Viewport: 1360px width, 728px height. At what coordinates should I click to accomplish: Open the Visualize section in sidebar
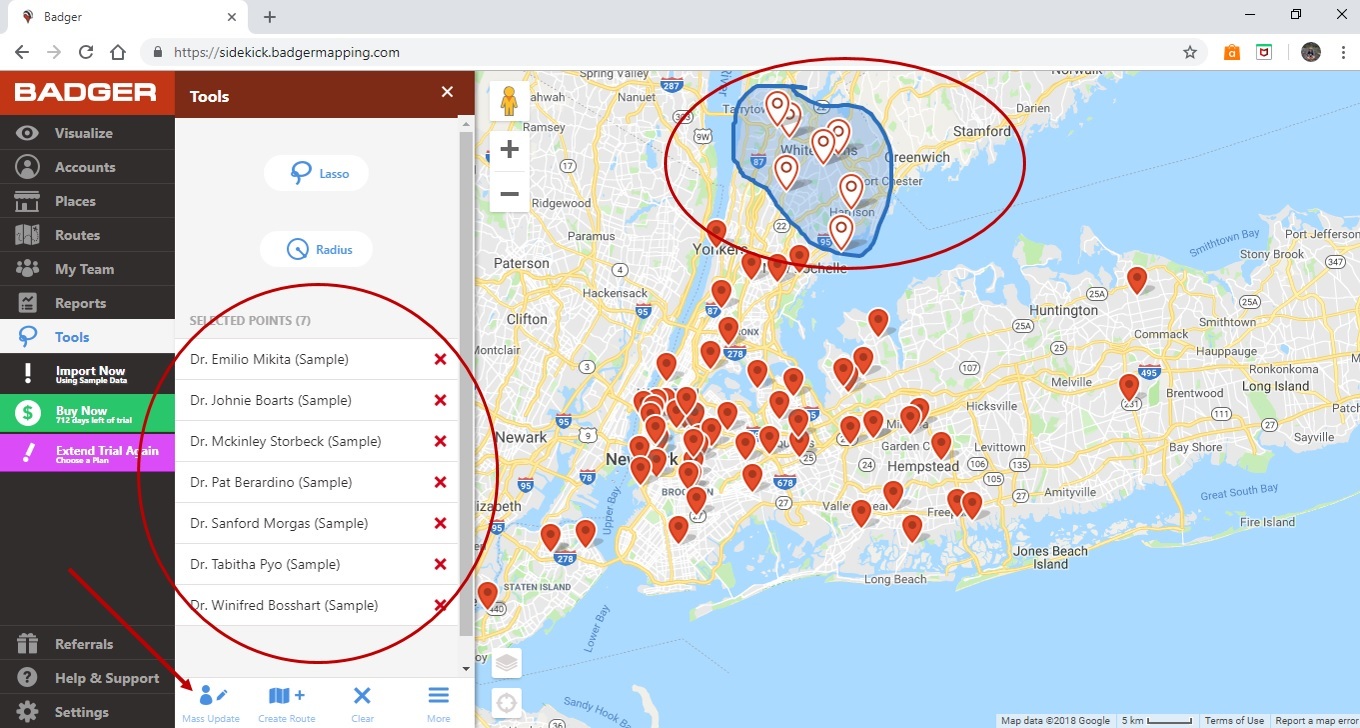coord(87,133)
